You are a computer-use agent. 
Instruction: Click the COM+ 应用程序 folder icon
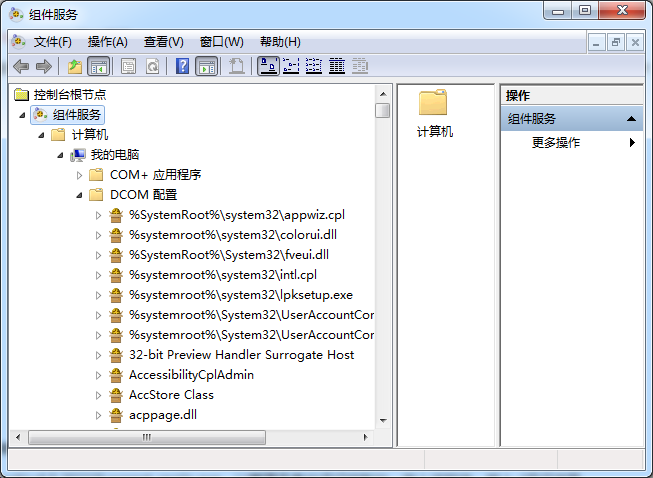(96, 174)
